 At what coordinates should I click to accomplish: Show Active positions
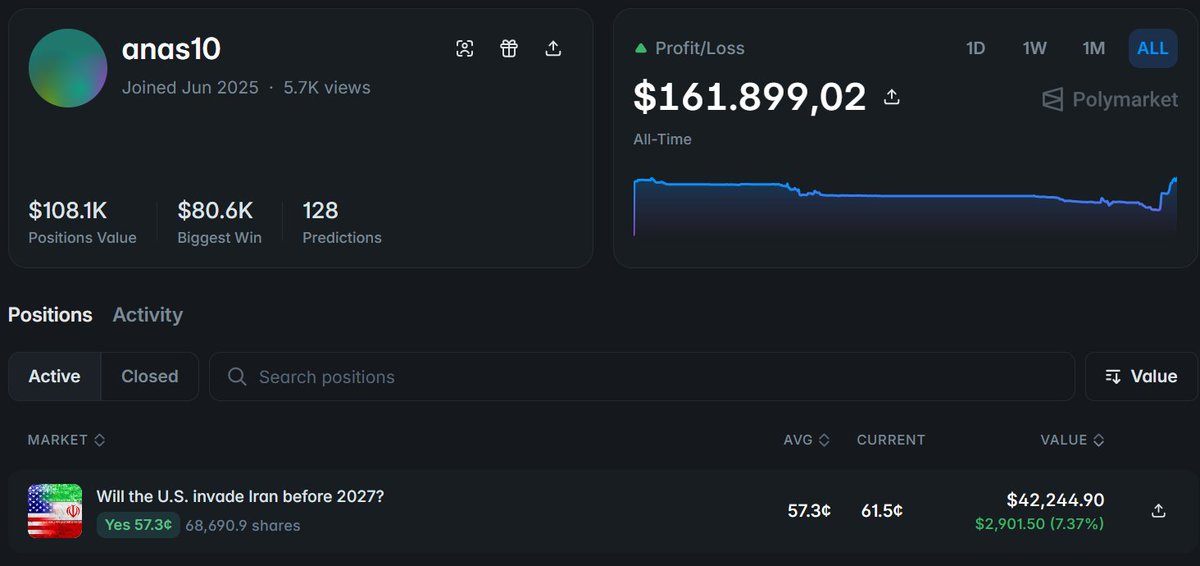(54, 377)
